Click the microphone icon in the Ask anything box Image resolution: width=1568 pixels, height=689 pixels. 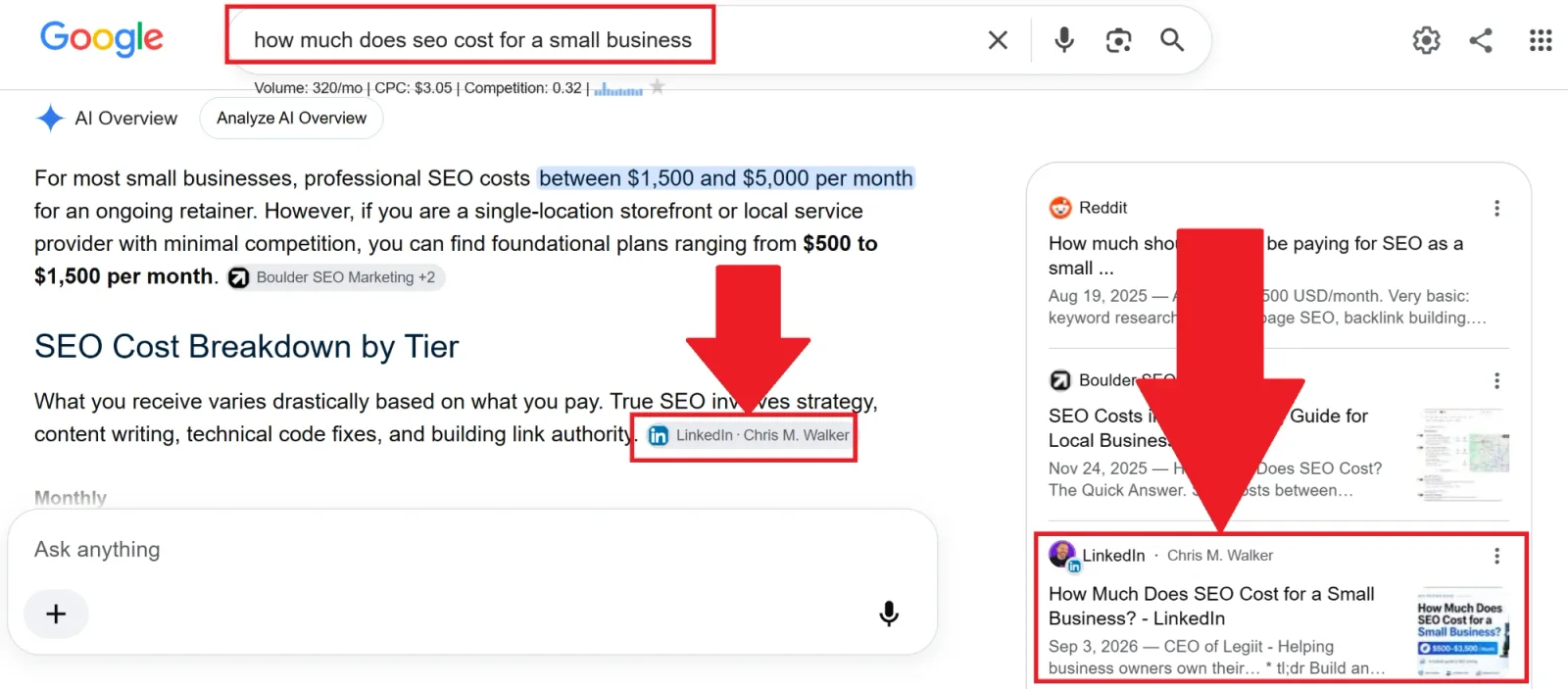(x=889, y=614)
